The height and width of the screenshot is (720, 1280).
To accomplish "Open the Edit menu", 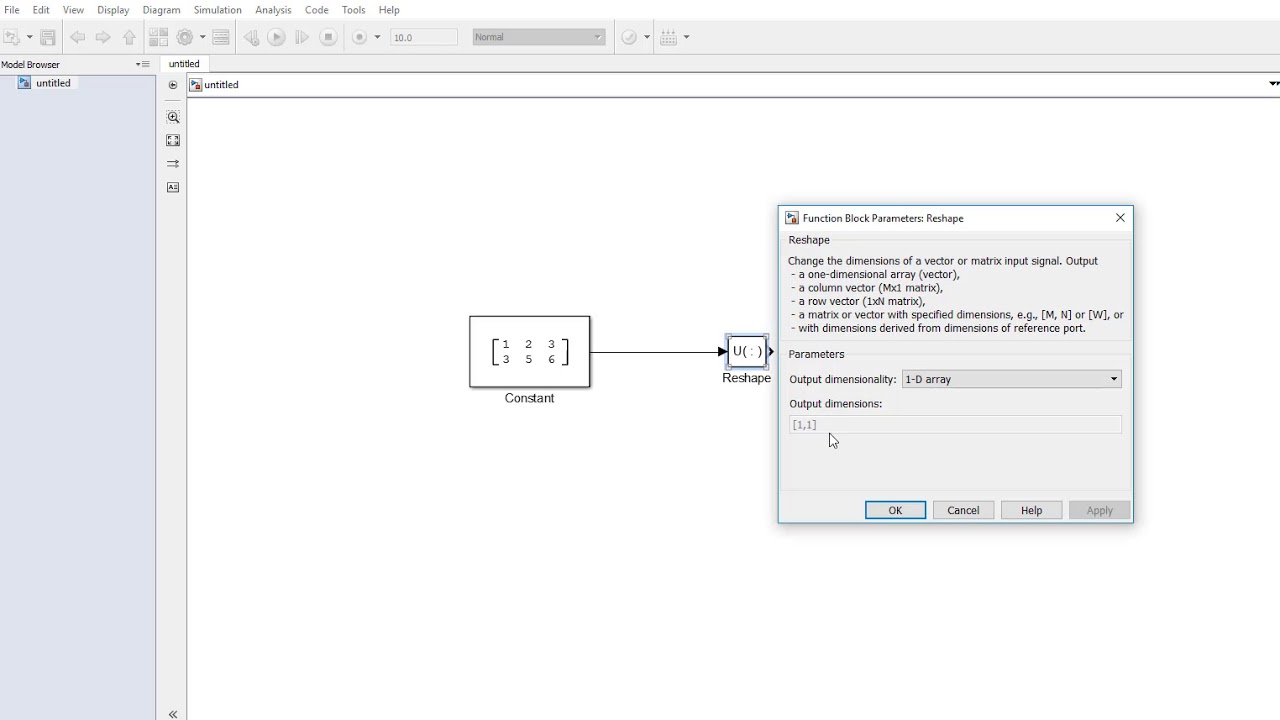I will (41, 10).
